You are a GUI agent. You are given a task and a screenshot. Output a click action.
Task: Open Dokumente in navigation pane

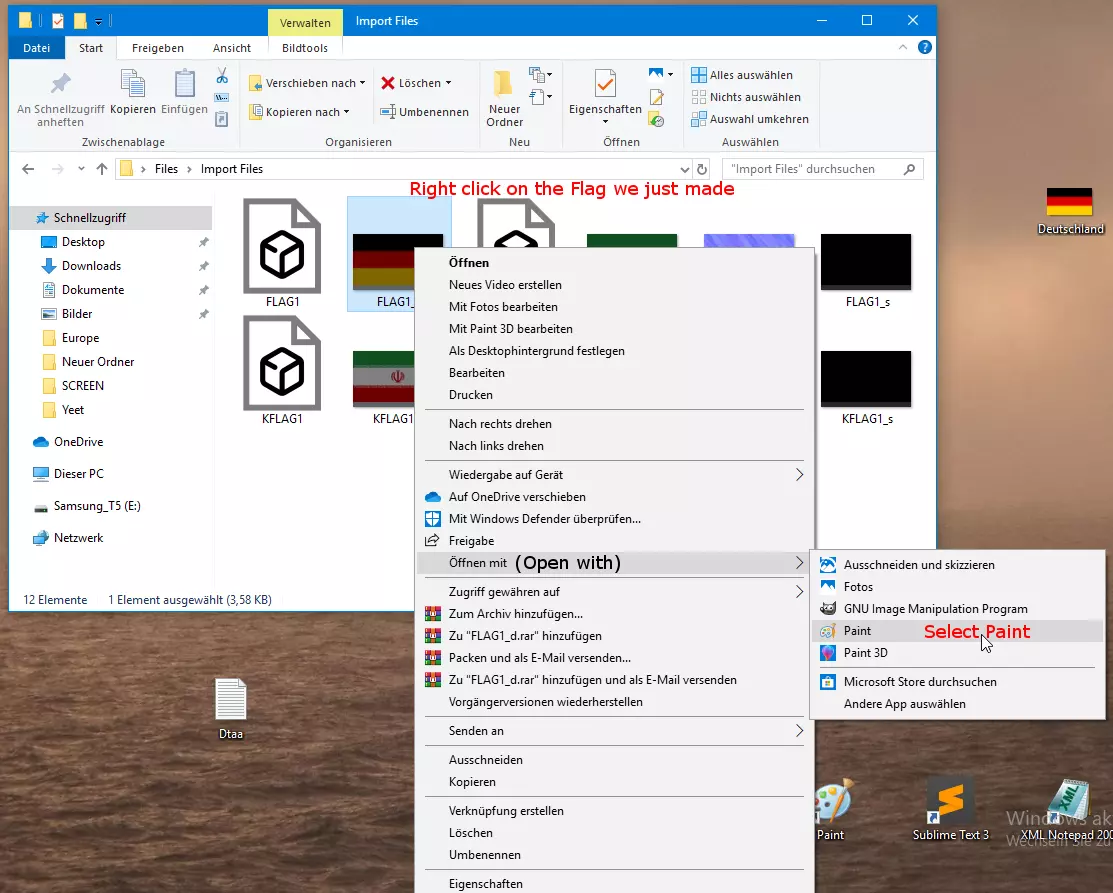click(92, 290)
